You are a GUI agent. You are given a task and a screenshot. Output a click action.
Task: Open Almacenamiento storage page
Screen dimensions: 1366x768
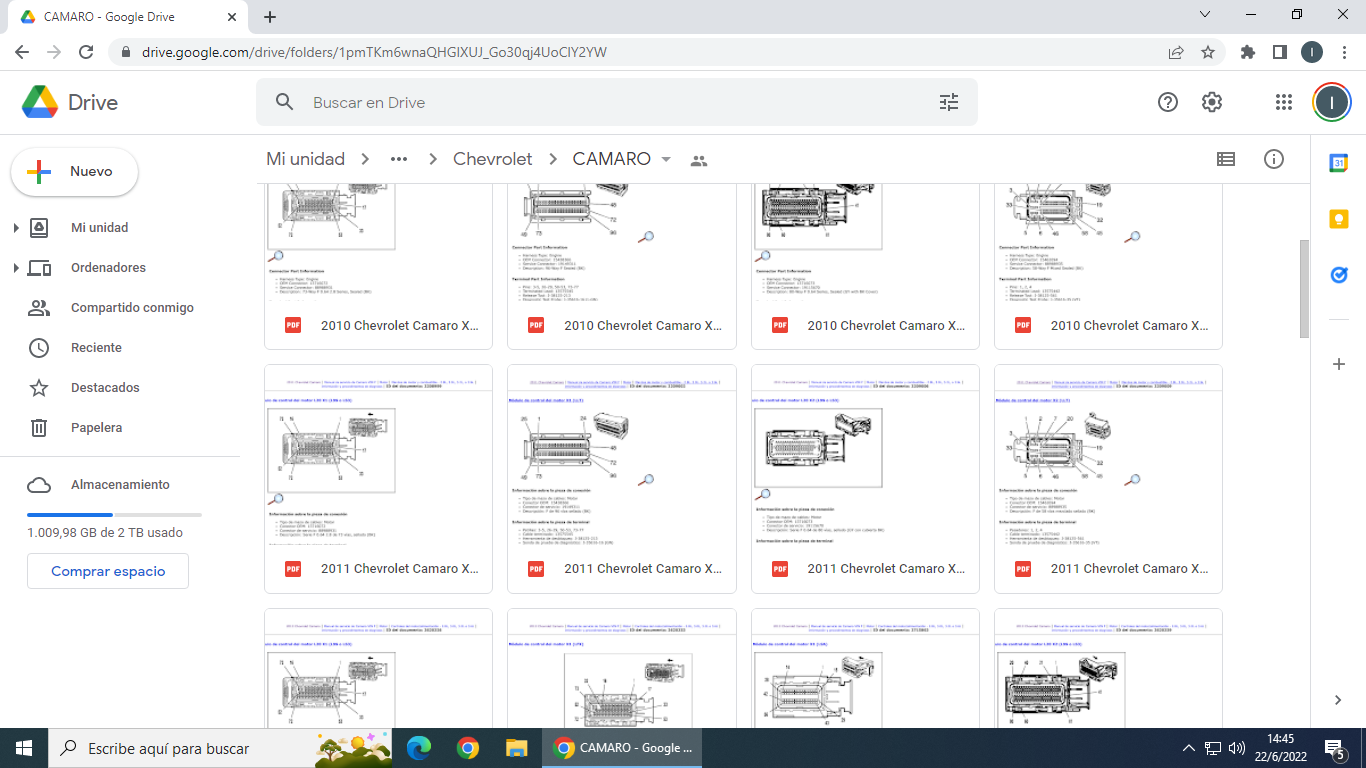click(120, 485)
